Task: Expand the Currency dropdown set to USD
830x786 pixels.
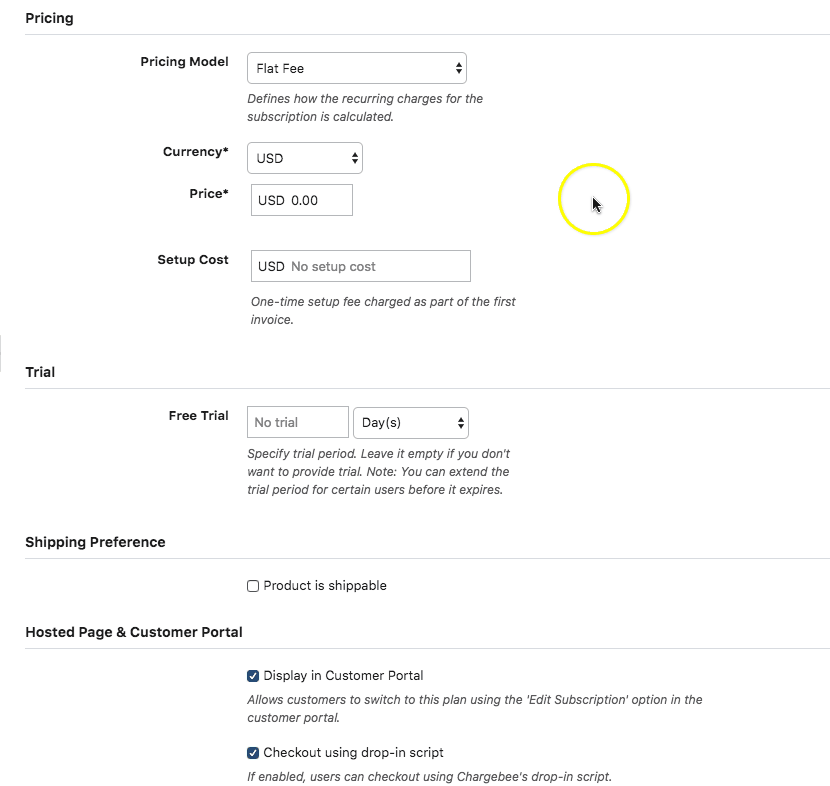Action: (304, 158)
